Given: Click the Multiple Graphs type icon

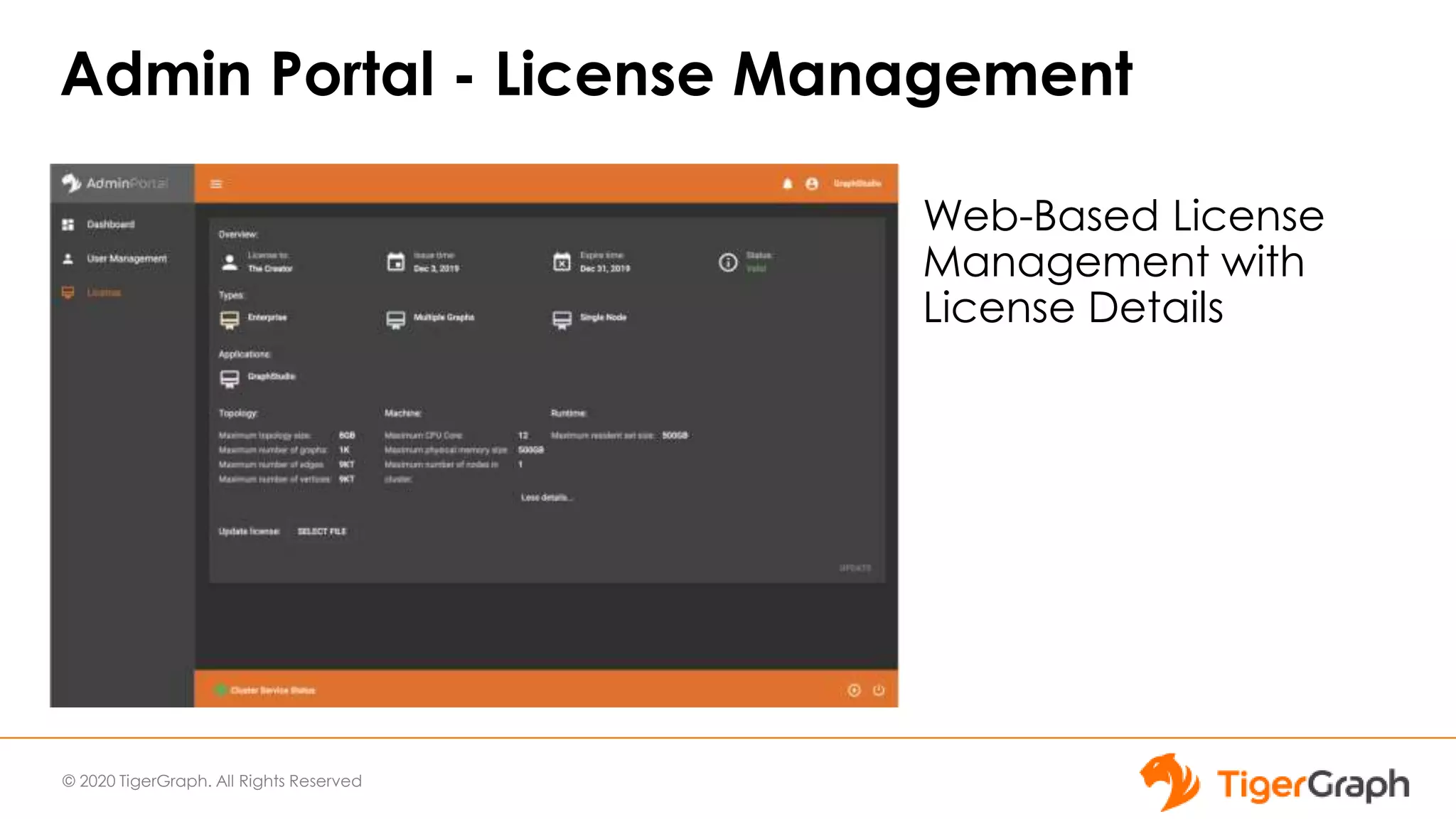Looking at the screenshot, I should click(x=396, y=321).
